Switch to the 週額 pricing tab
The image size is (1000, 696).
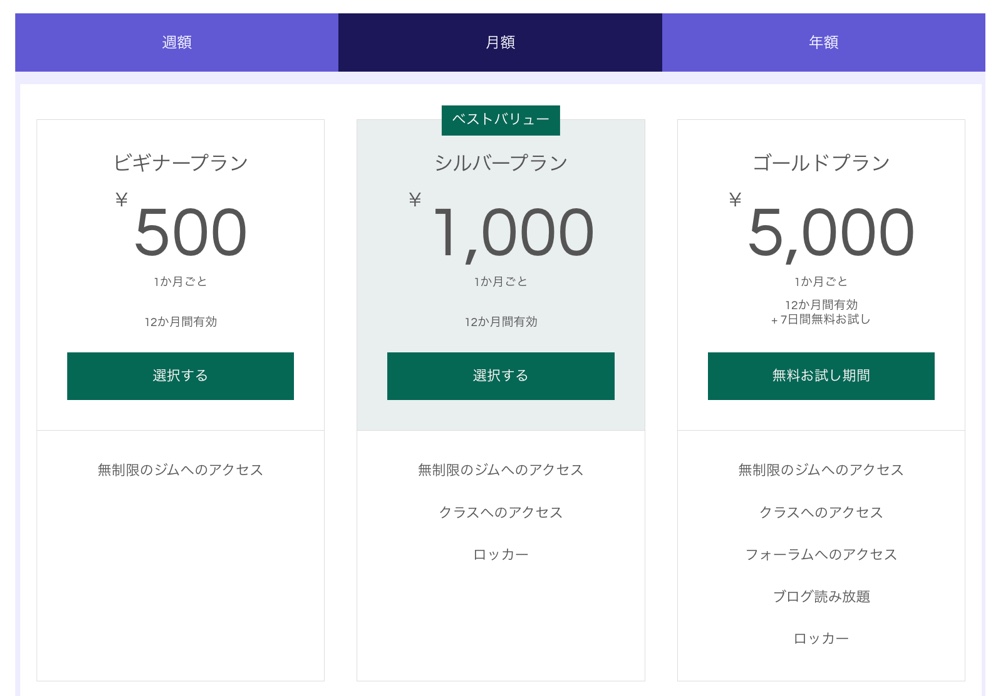click(x=176, y=42)
